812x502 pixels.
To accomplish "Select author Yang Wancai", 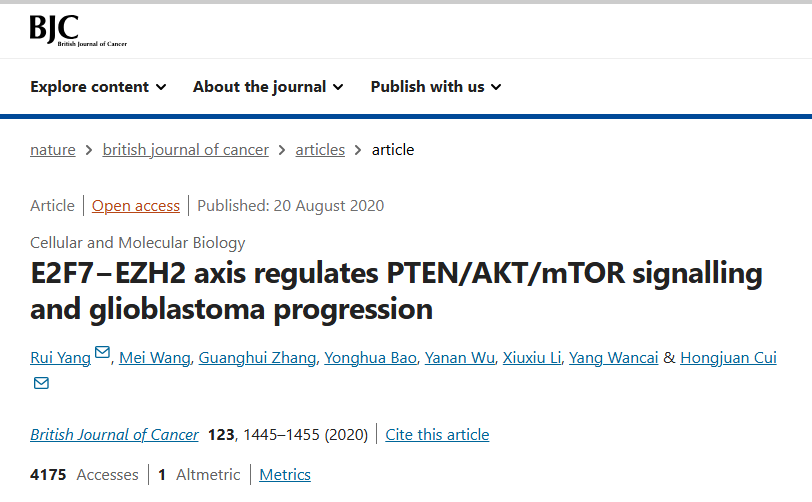I will [614, 357].
